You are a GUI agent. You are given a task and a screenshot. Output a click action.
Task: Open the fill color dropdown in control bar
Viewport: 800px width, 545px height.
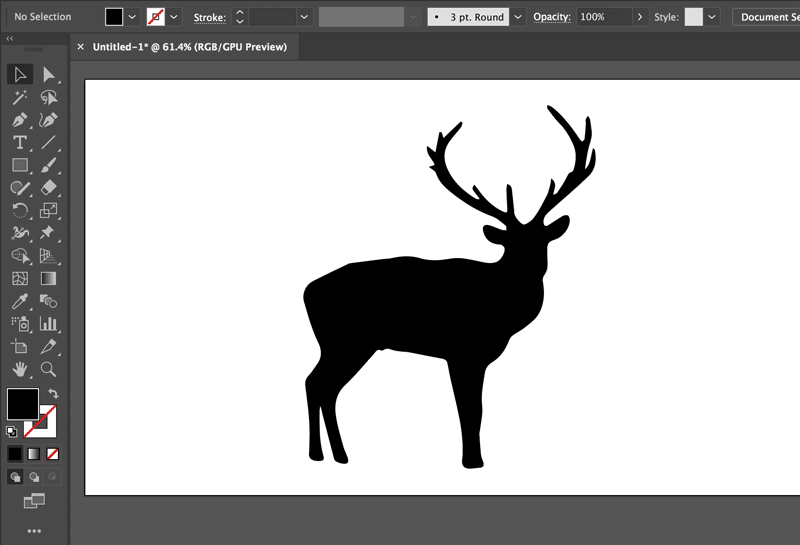132,17
